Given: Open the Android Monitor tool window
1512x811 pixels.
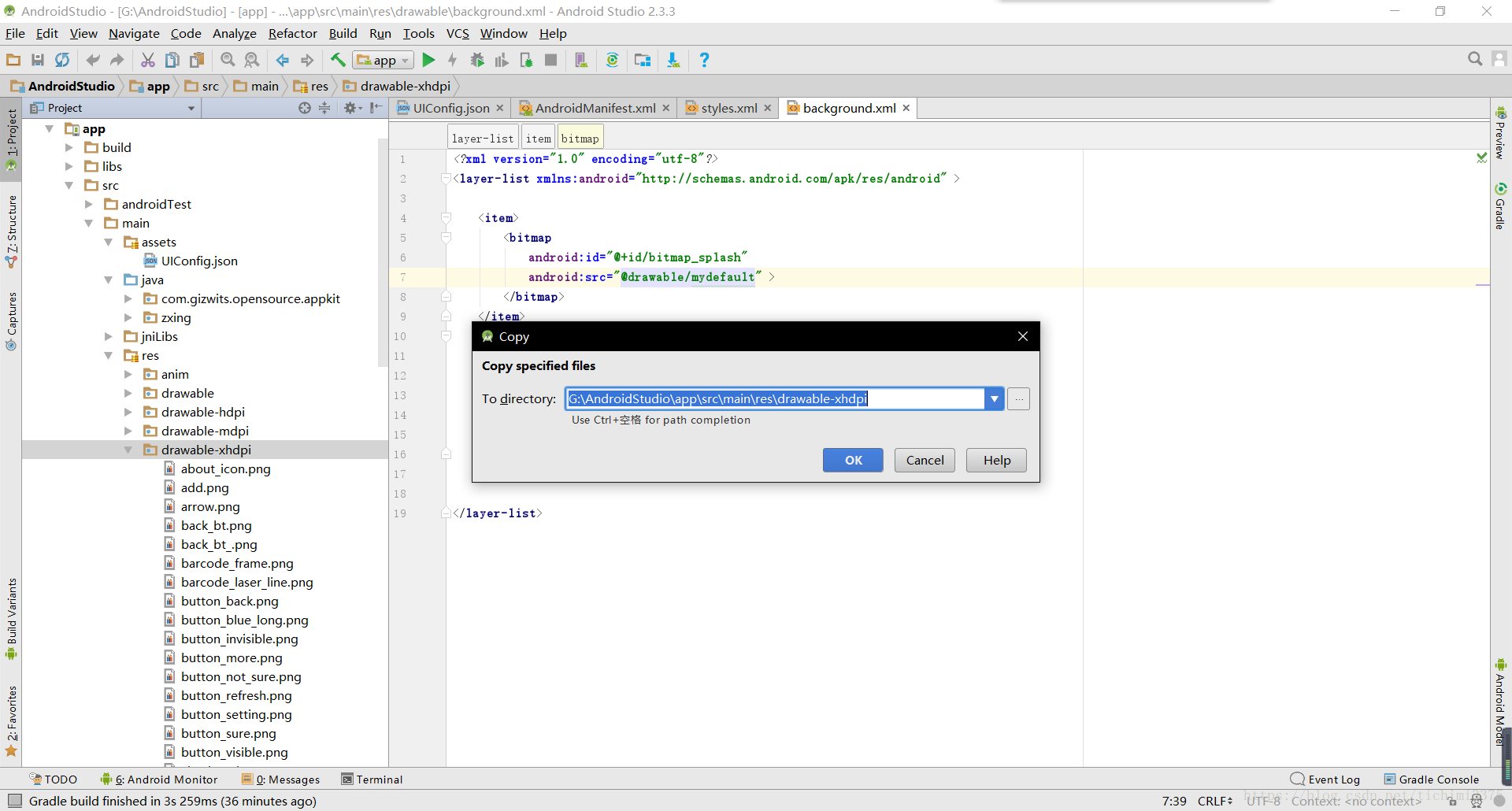Looking at the screenshot, I should (x=159, y=780).
